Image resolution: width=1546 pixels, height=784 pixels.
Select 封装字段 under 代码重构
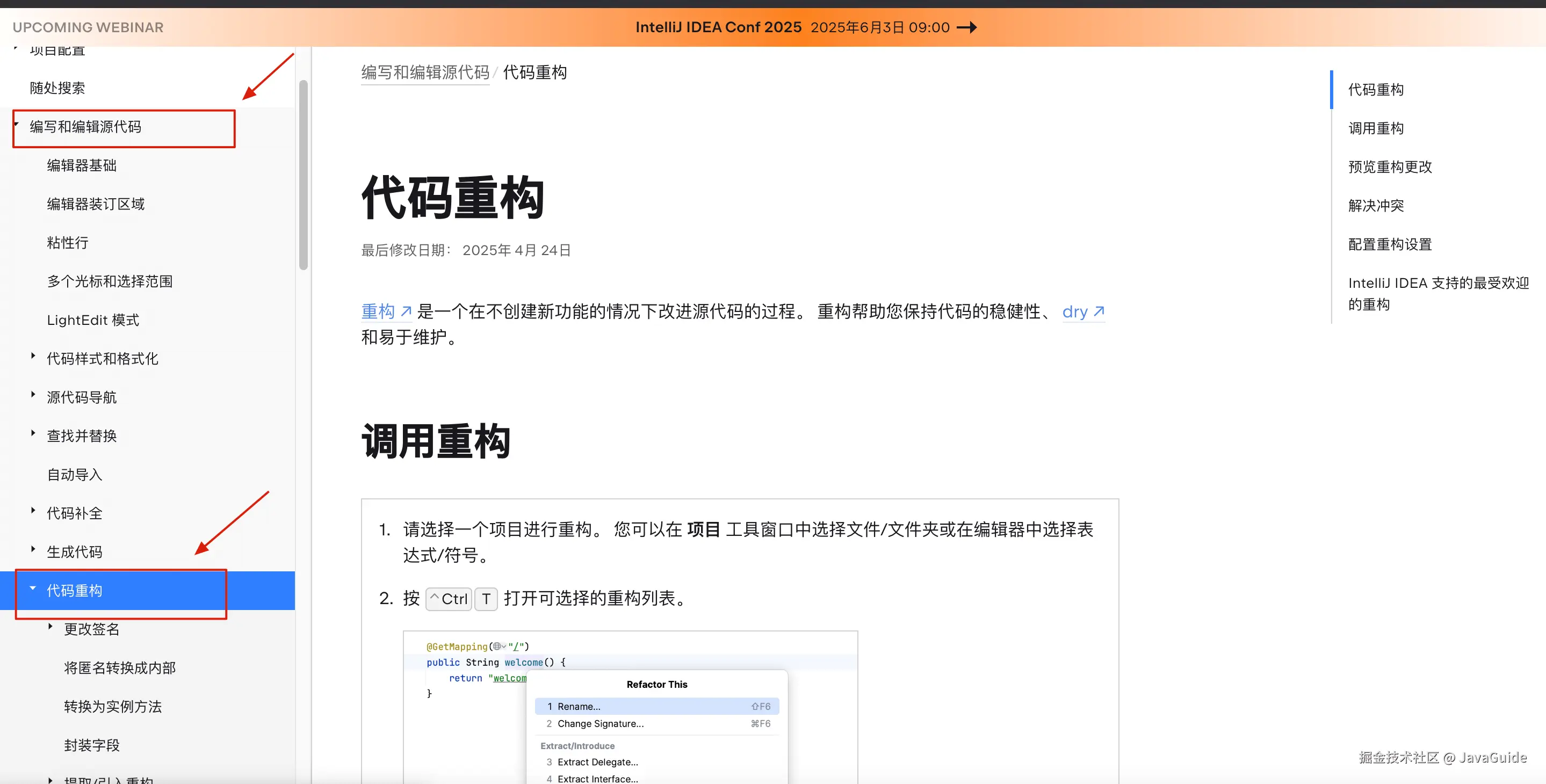pos(93,745)
